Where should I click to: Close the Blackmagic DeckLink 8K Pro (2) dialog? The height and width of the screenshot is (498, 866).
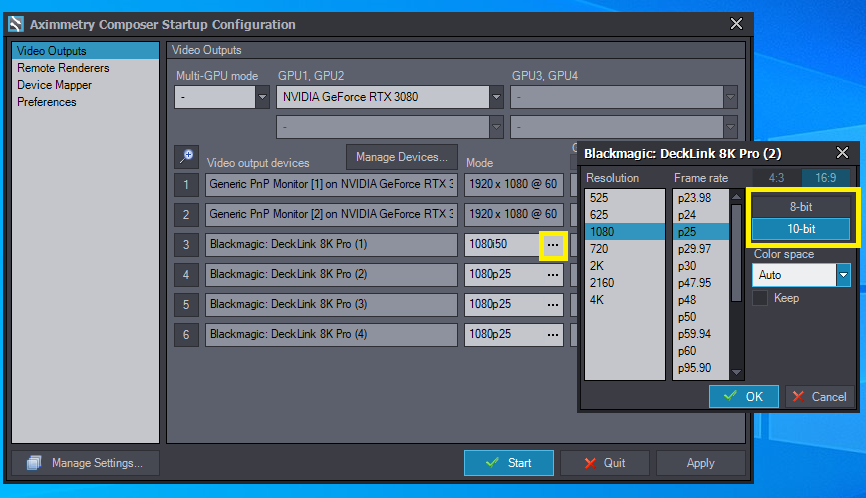coord(842,153)
